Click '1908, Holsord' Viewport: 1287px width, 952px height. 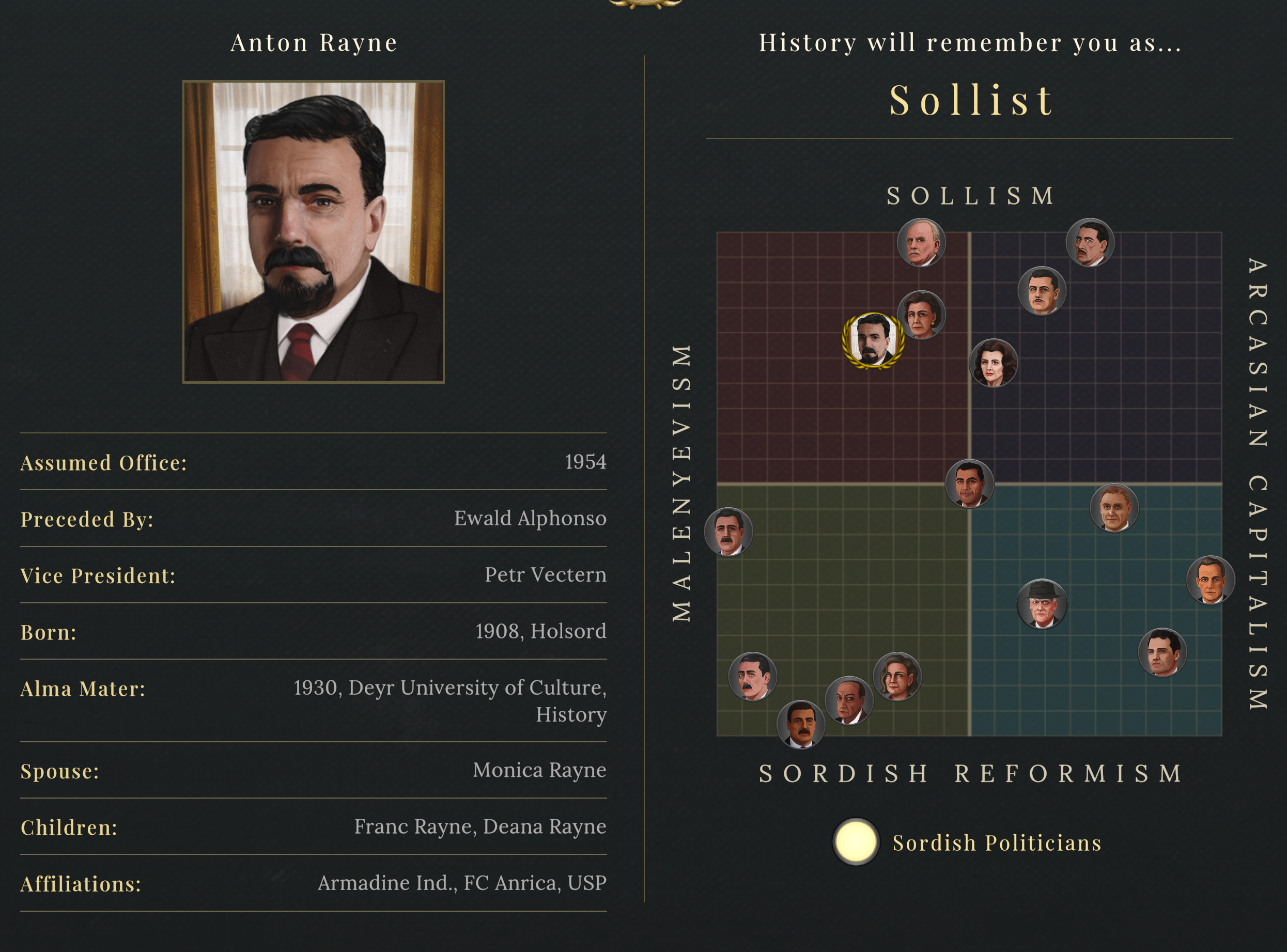540,631
